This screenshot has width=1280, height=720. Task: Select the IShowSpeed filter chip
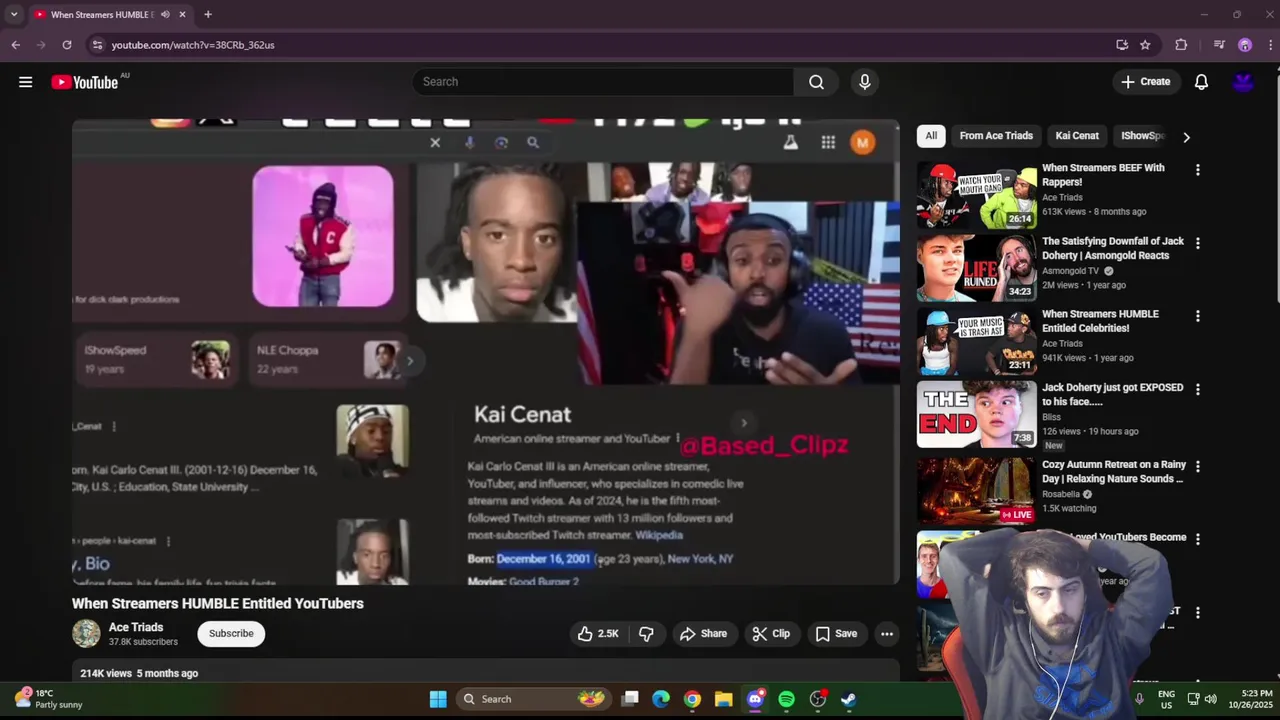1142,136
